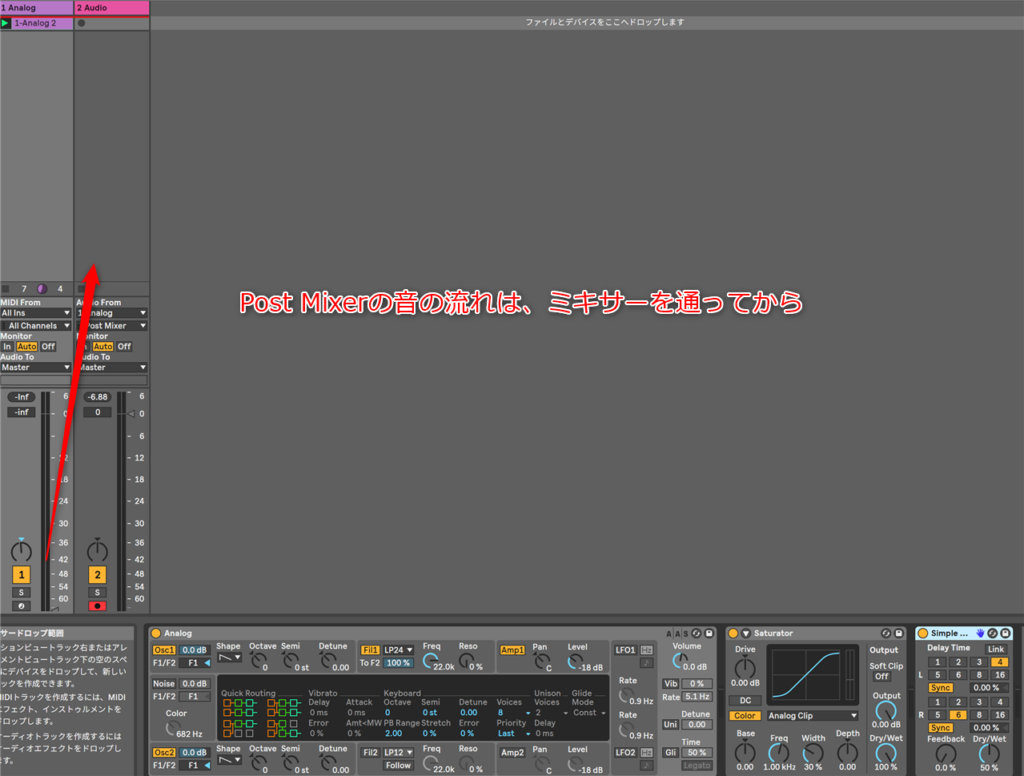Click the Saturator Drive knob
Screen dimensions: 1024x776
point(745,667)
